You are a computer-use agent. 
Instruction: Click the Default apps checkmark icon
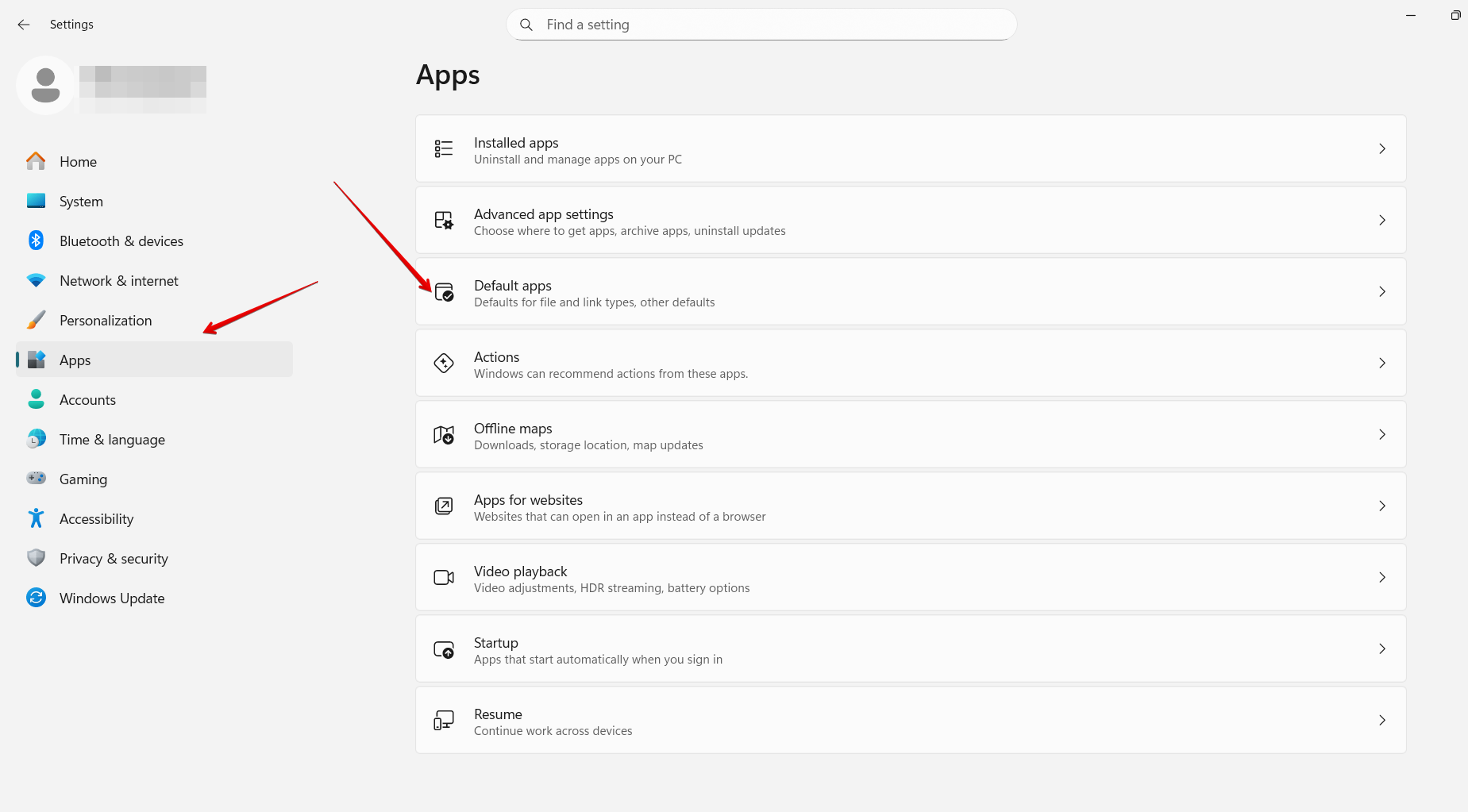coord(445,292)
